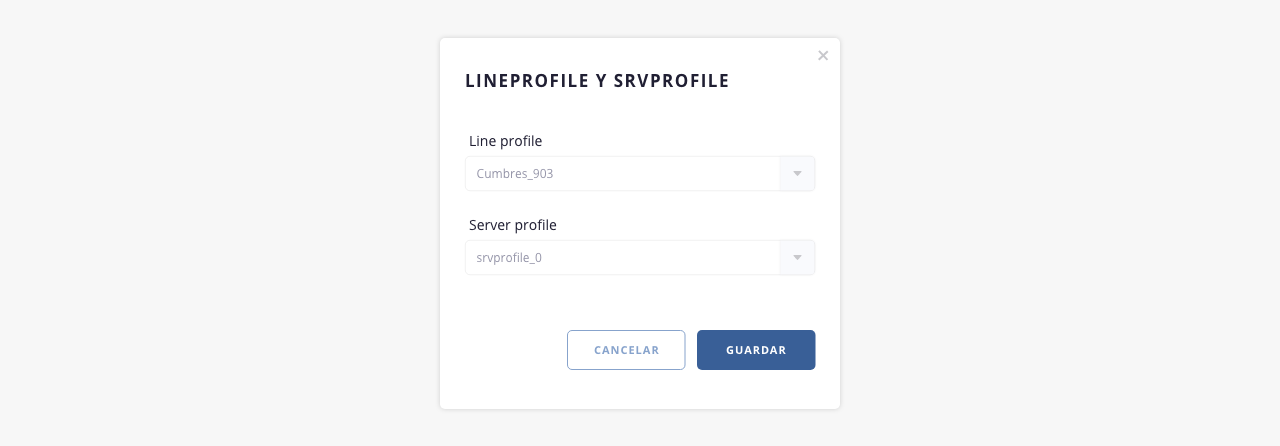Select the Cumbres_903 value text
Viewport: 1280px width, 446px height.
(515, 174)
